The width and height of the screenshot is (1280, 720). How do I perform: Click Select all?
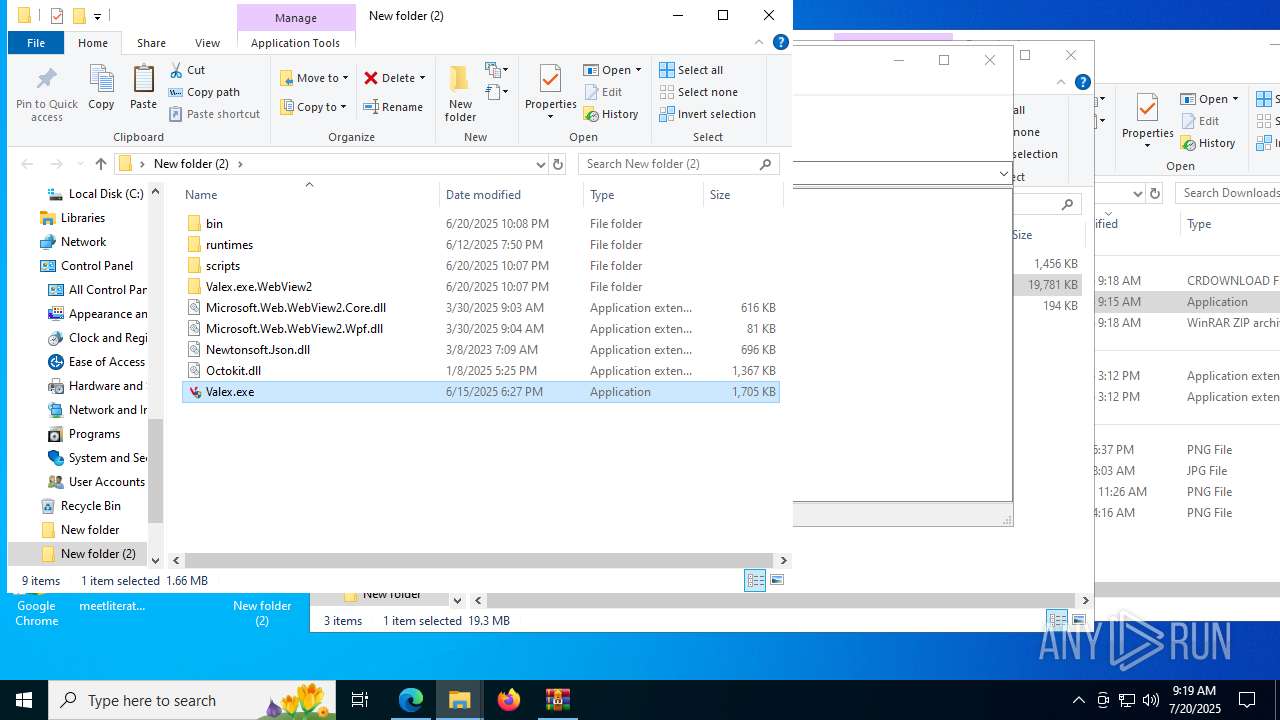691,70
